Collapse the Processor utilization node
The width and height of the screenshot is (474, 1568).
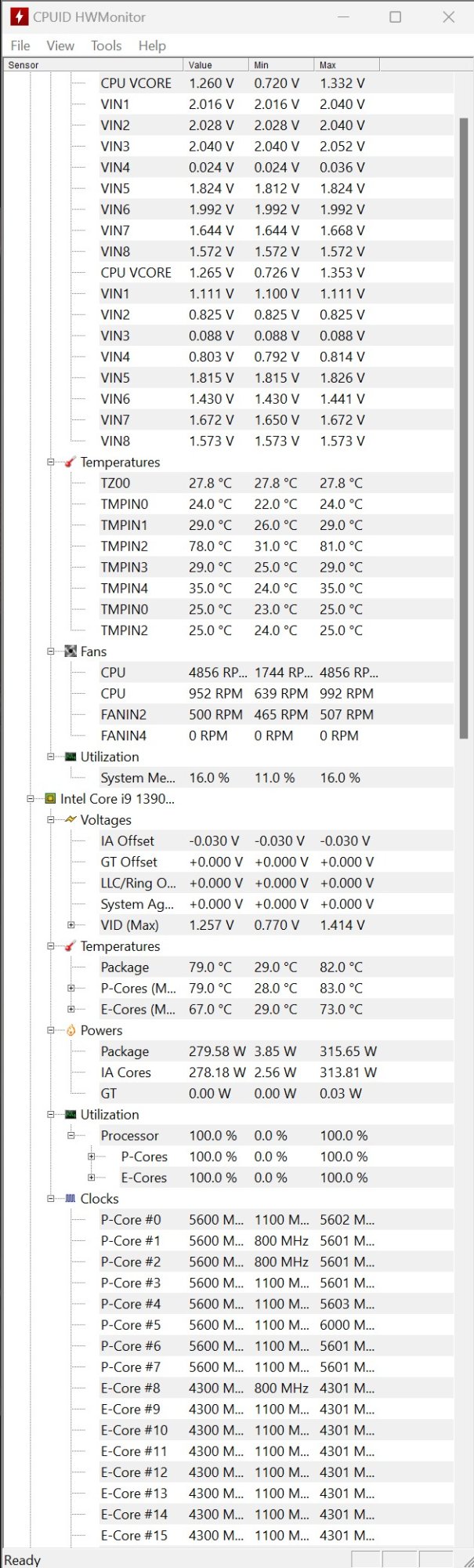[71, 1136]
